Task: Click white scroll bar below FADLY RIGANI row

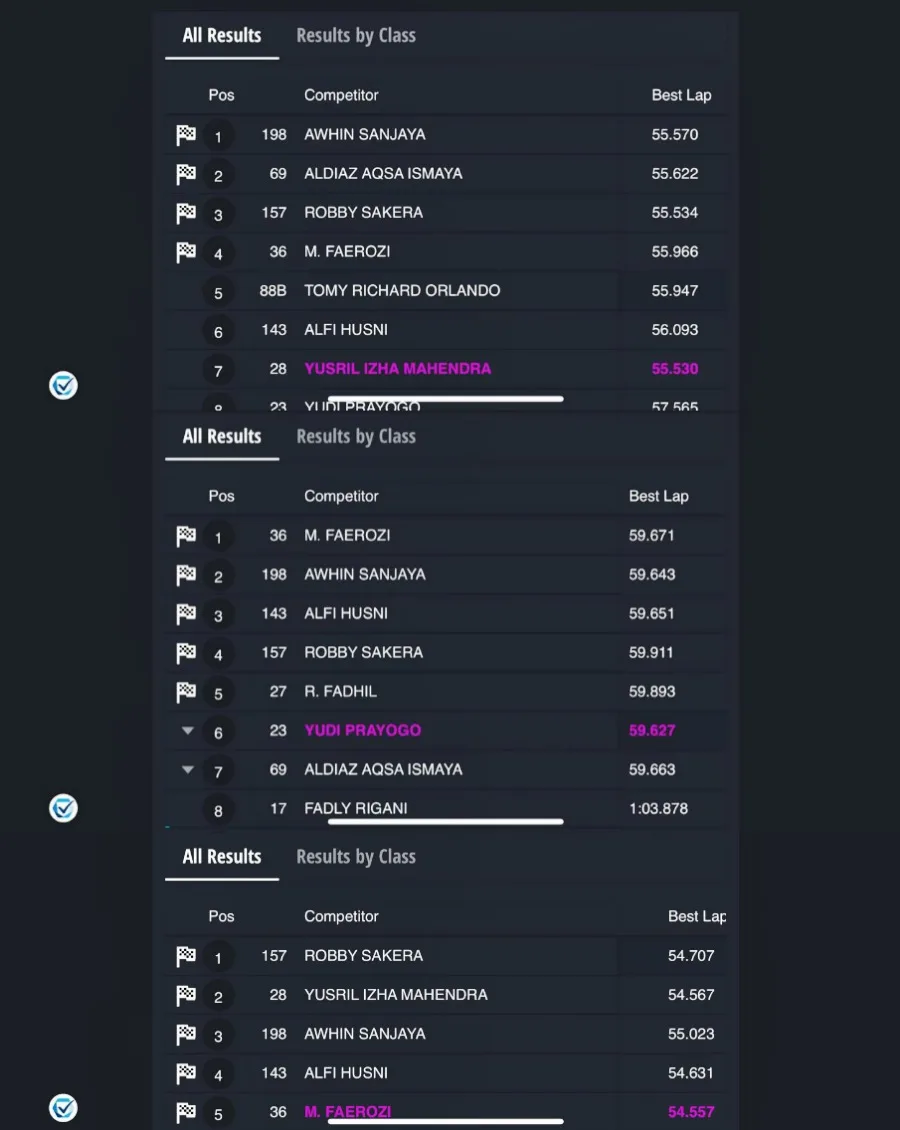Action: click(445, 822)
